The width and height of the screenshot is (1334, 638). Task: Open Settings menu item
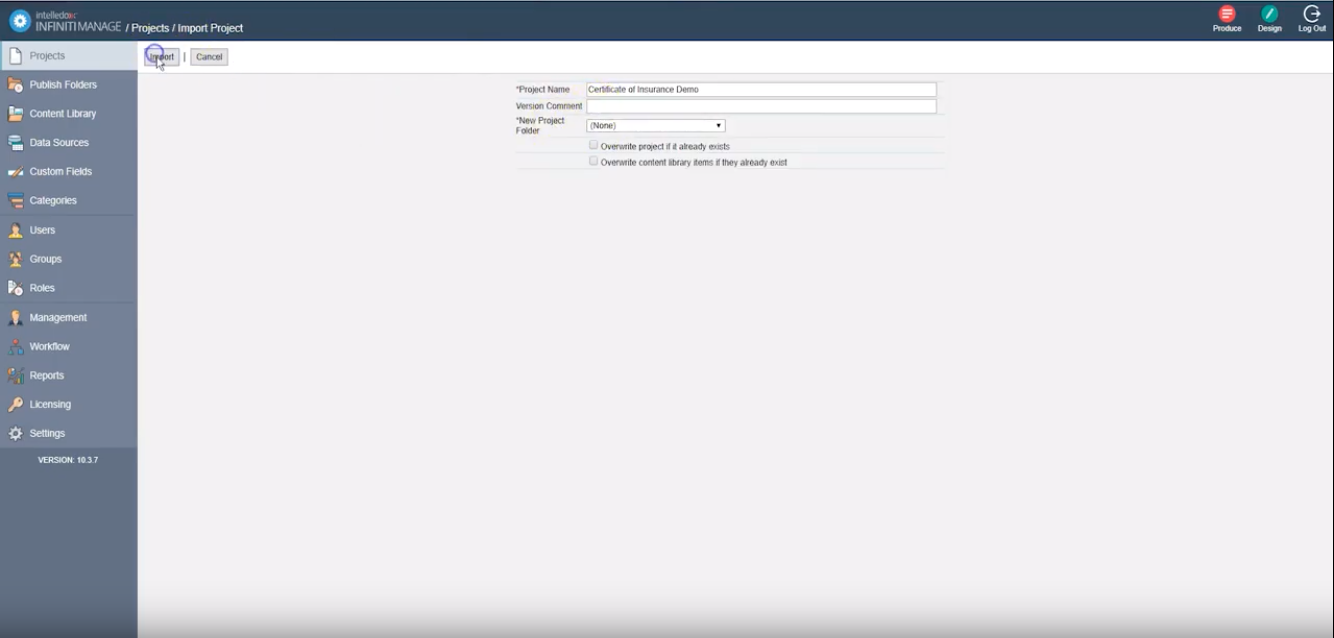click(x=68, y=434)
